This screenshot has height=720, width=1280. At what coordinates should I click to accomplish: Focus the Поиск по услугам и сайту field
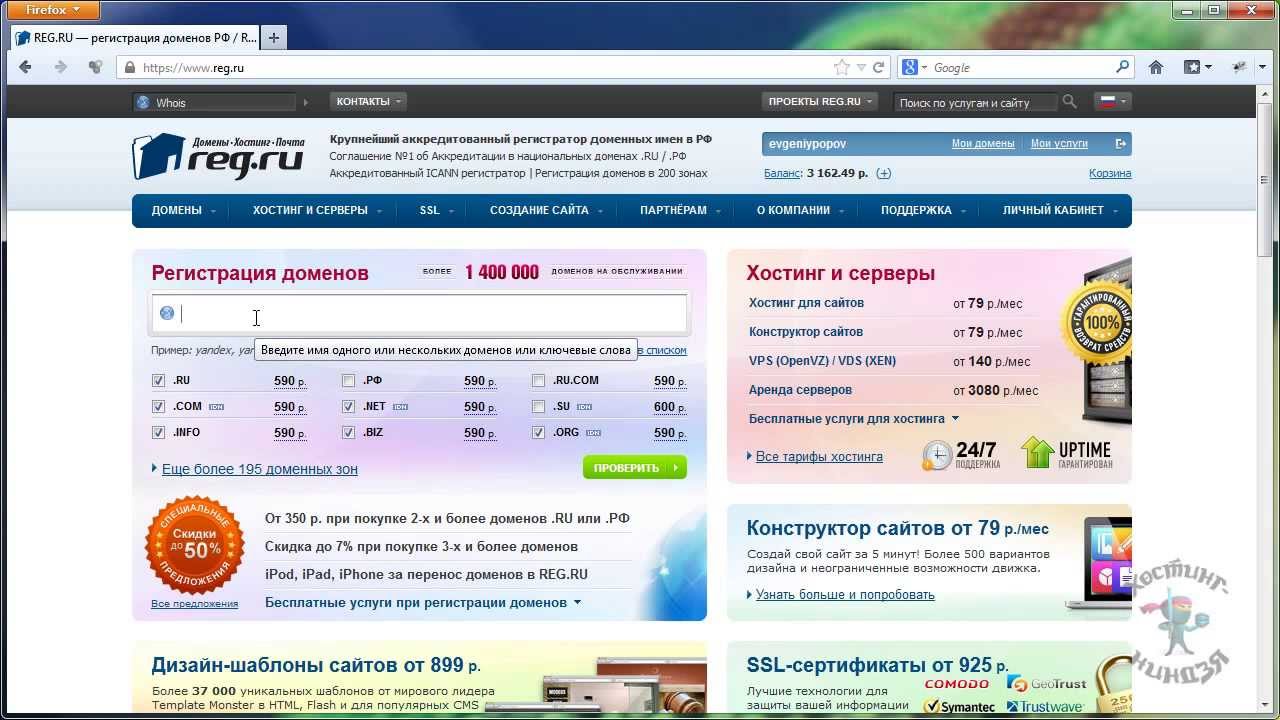click(x=975, y=102)
